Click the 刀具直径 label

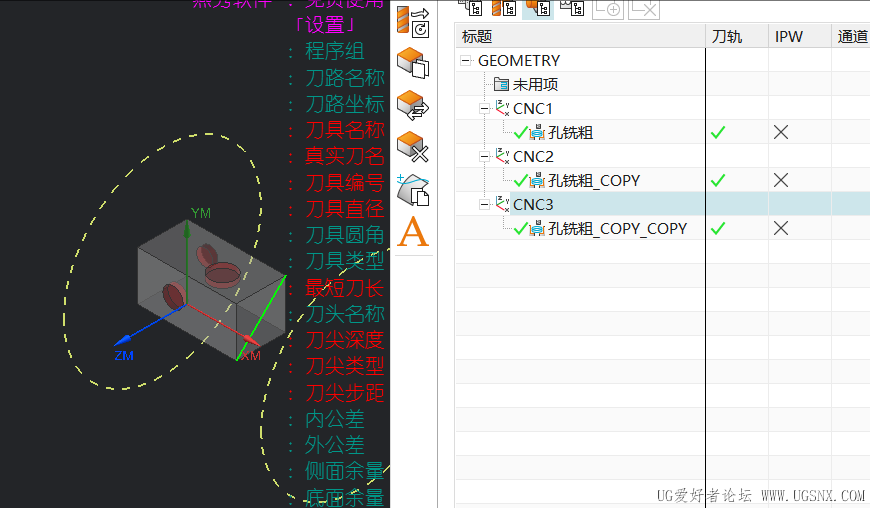point(345,209)
